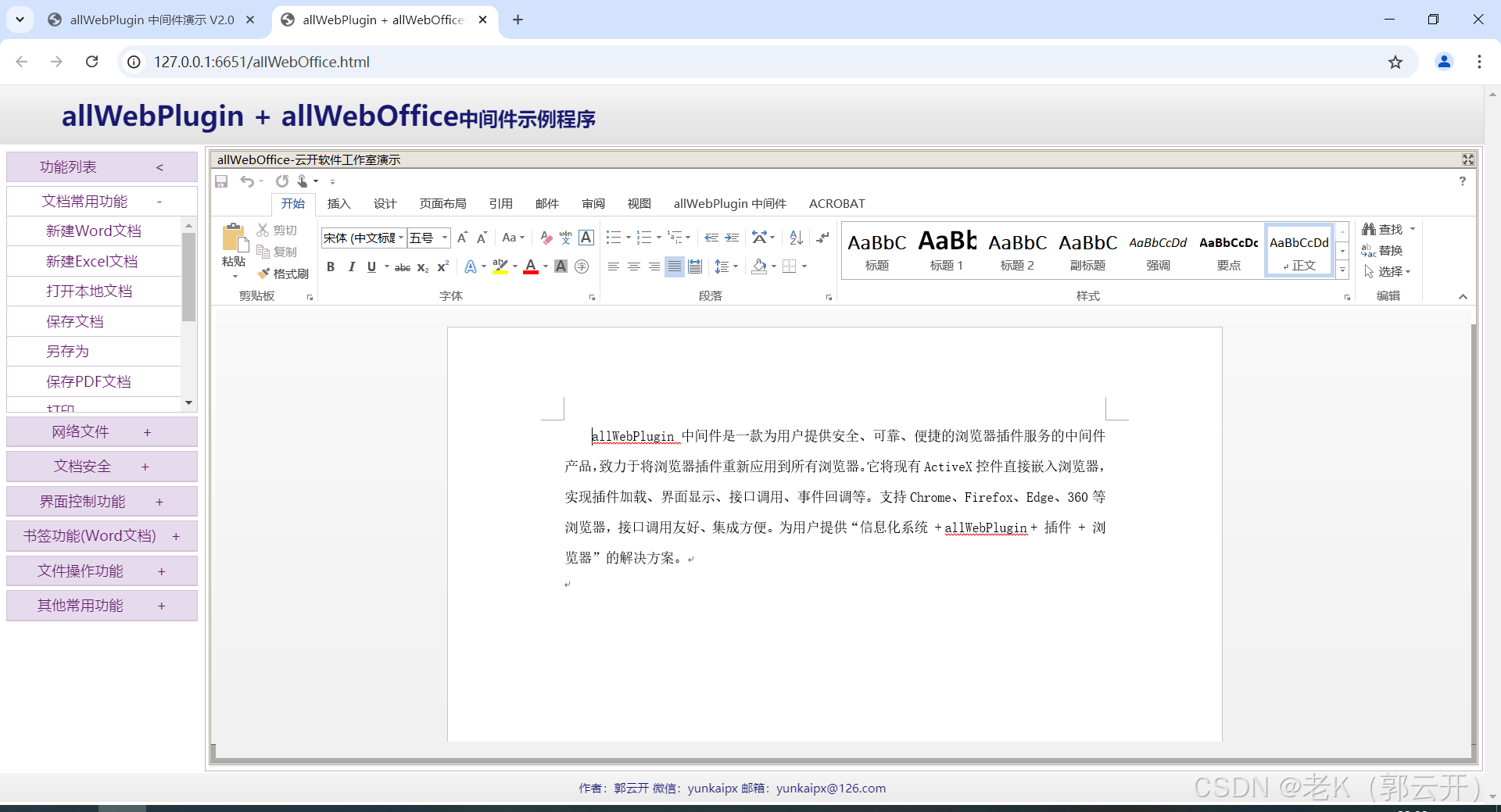Open the 页面布局 ribbon tab

click(442, 204)
